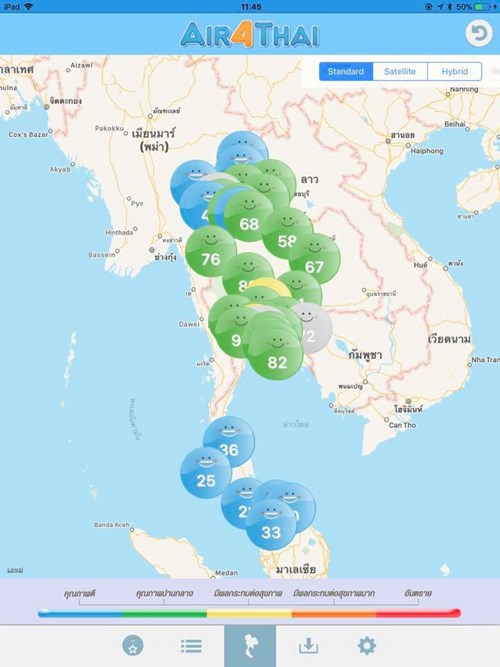Open the download icon tab
500x667 pixels.
309,646
